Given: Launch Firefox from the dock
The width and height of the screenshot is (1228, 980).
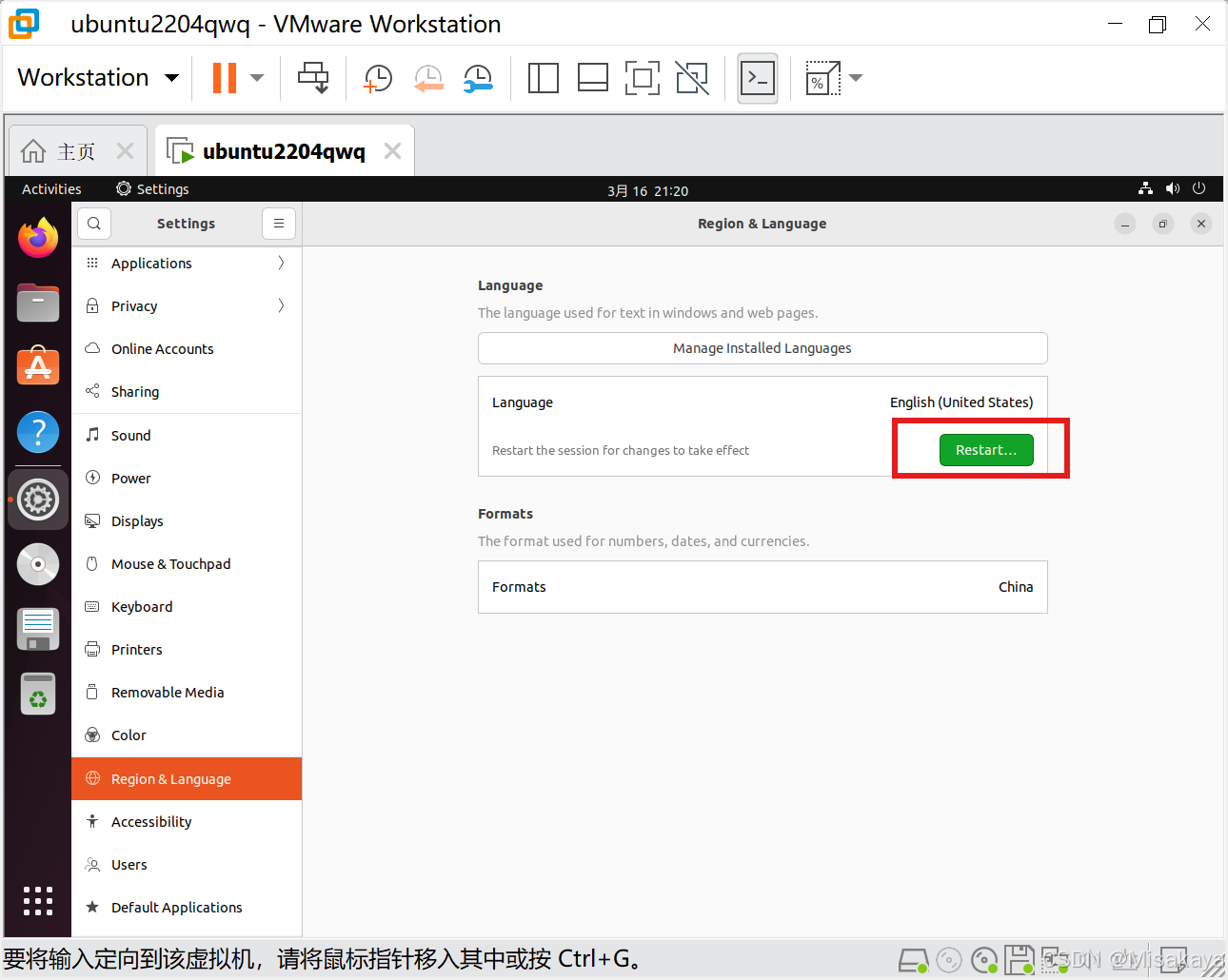Looking at the screenshot, I should (38, 238).
